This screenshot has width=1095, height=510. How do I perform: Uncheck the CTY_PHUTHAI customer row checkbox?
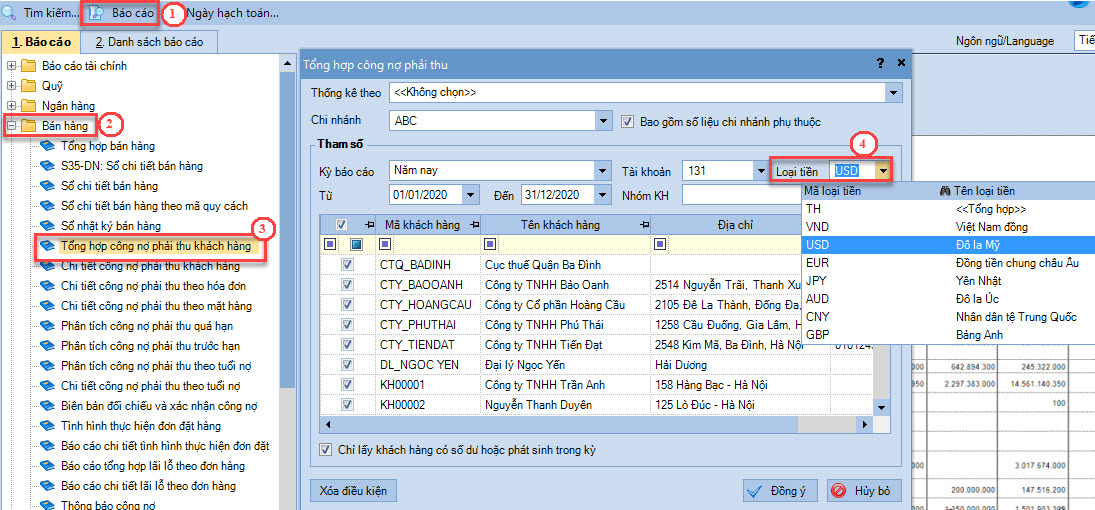click(x=347, y=325)
